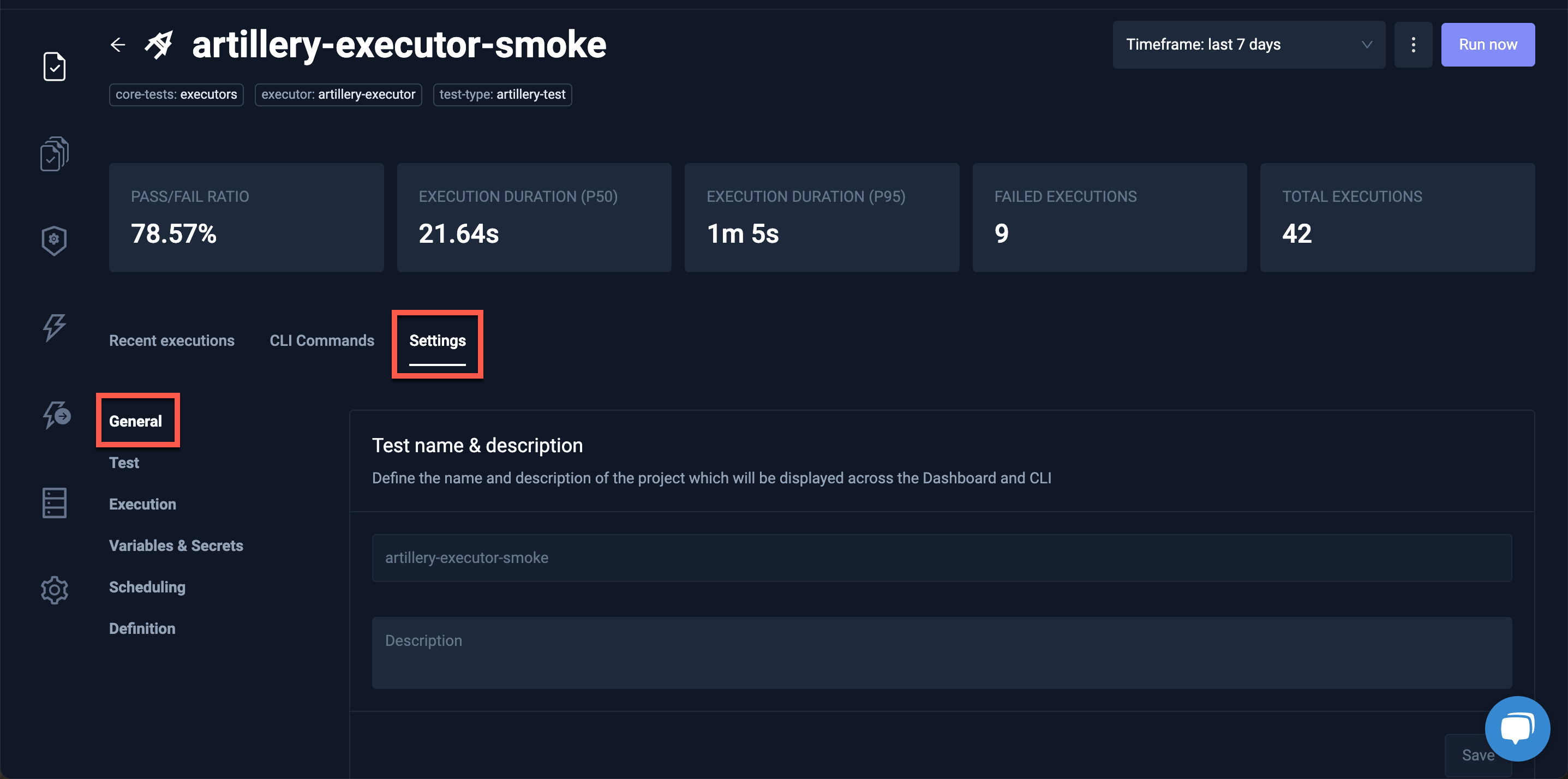The width and height of the screenshot is (1568, 779).
Task: Click the back arrow next to the test title
Action: coord(117,44)
